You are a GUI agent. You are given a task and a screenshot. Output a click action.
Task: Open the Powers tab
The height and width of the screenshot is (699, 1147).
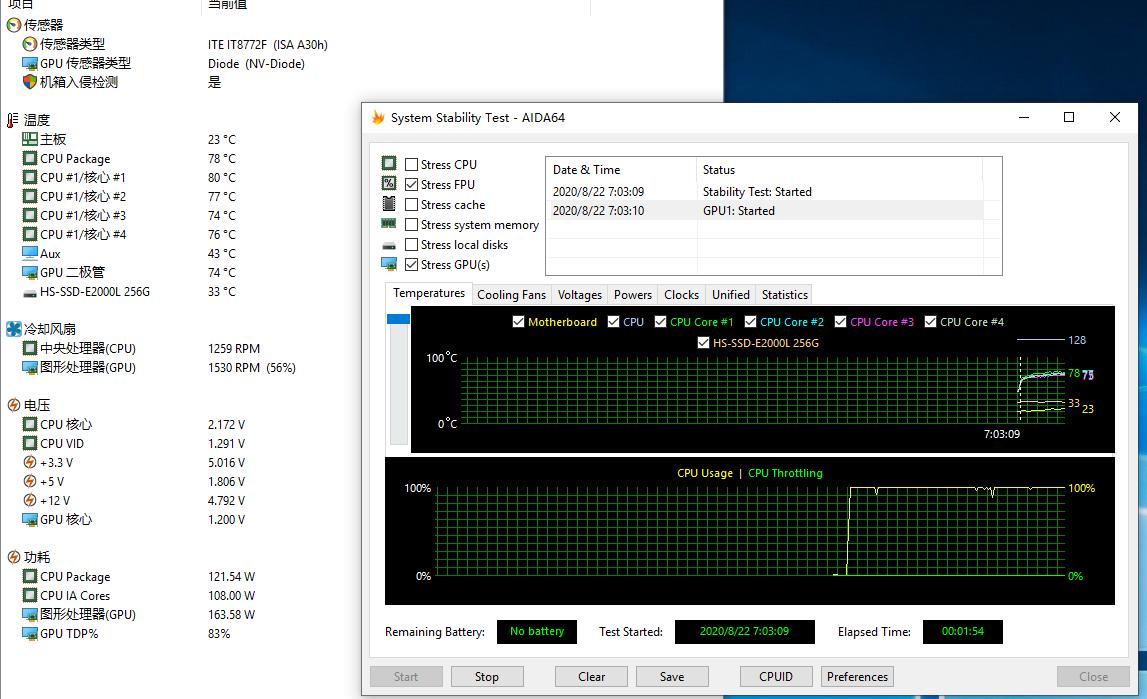point(633,295)
